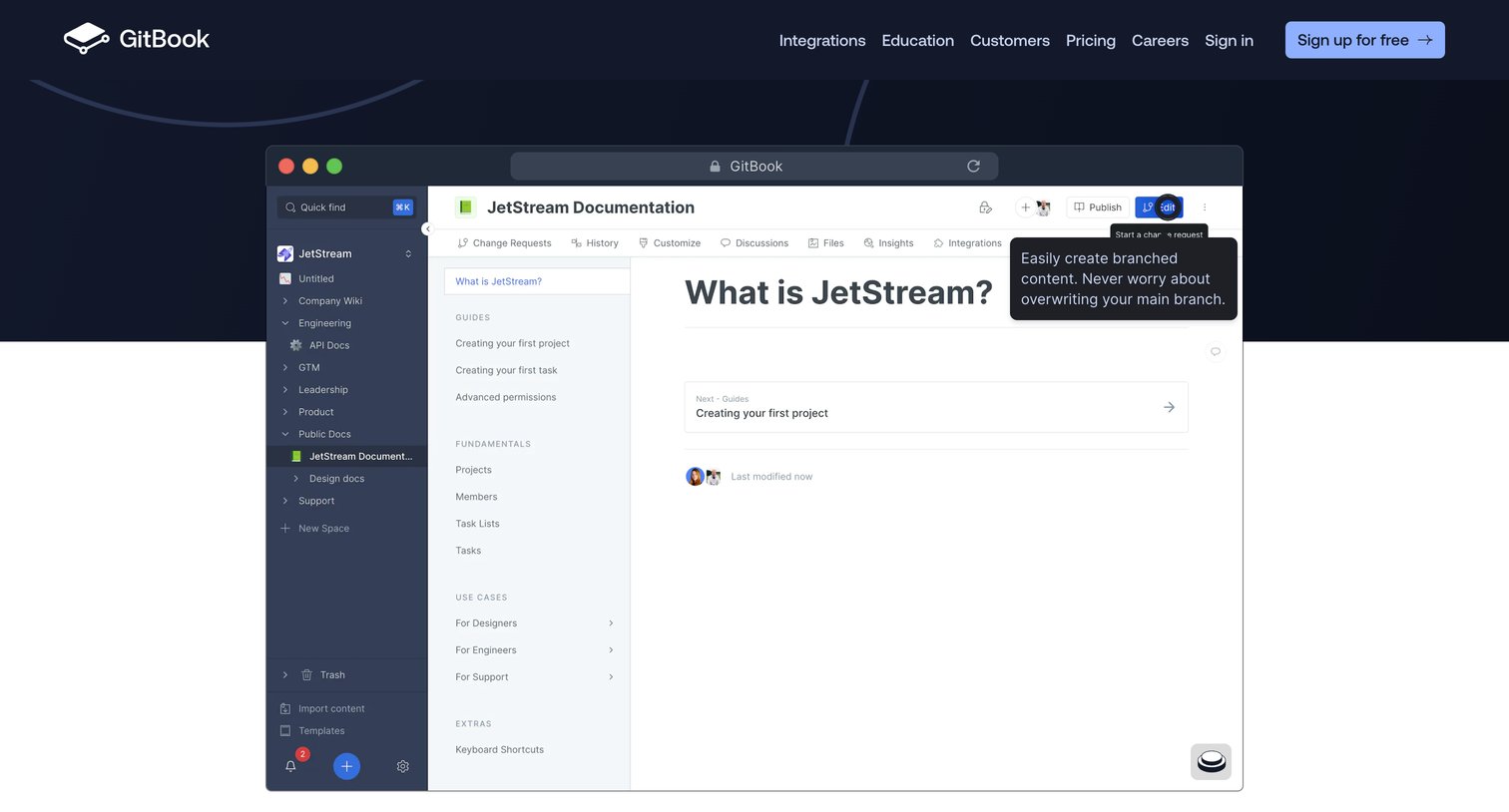1509x812 pixels.
Task: Click the JetStream organization logo
Action: point(285,253)
